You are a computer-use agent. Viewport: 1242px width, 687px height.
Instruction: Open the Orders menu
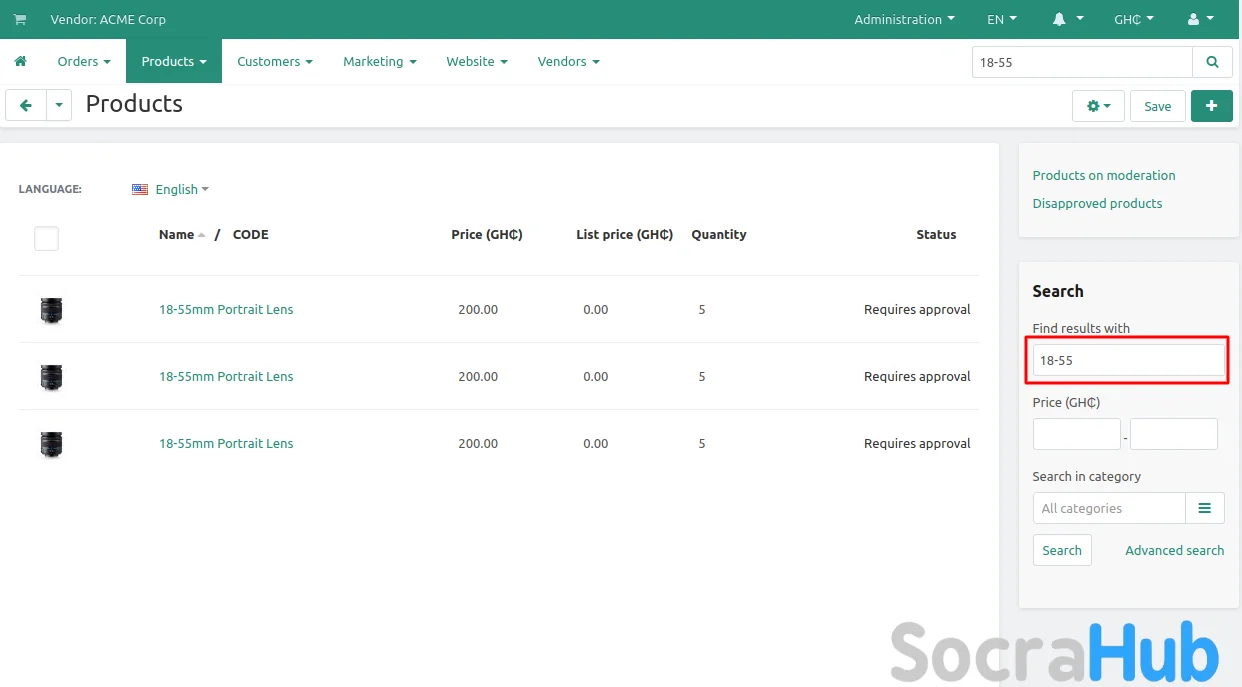(x=84, y=61)
